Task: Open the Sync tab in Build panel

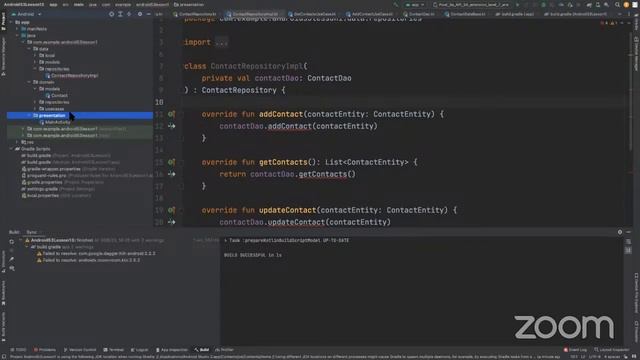Action: click(31, 232)
